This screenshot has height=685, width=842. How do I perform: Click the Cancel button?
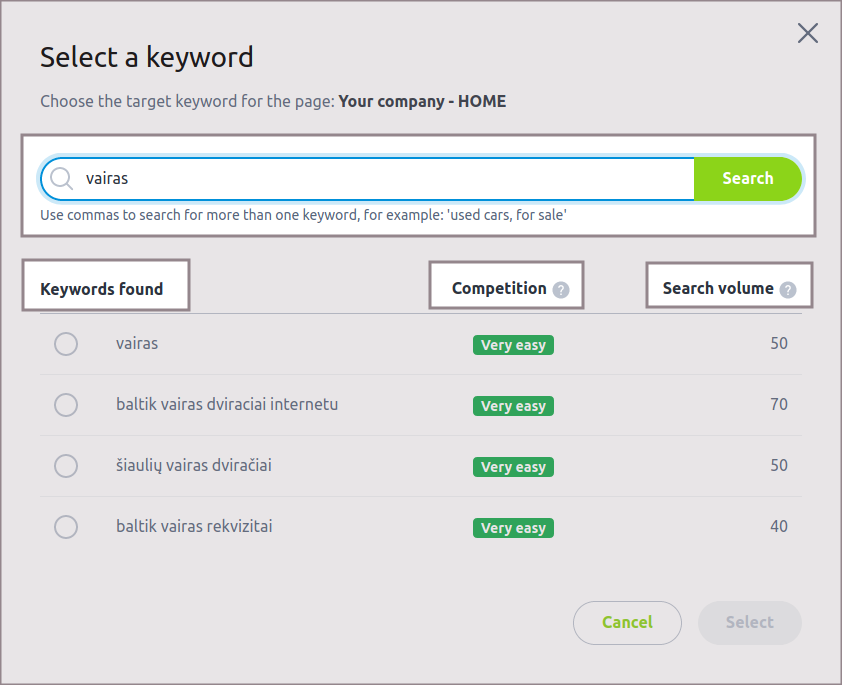[x=627, y=622]
